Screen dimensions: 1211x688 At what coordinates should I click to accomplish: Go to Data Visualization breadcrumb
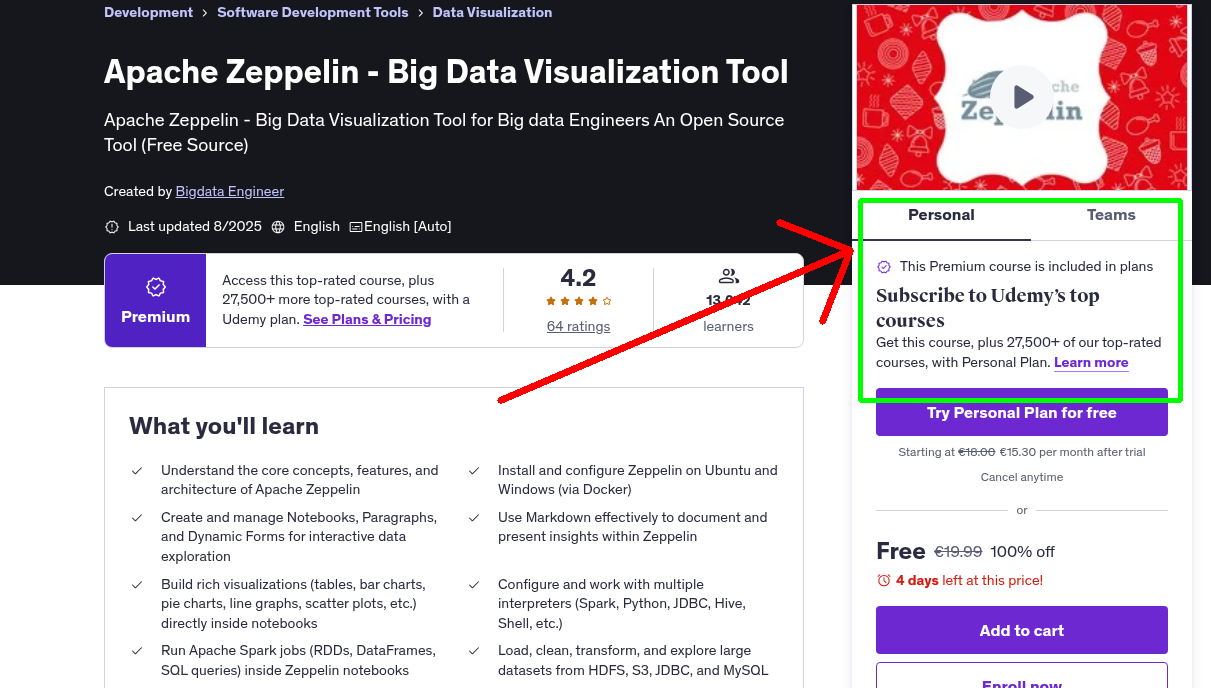[x=492, y=12]
